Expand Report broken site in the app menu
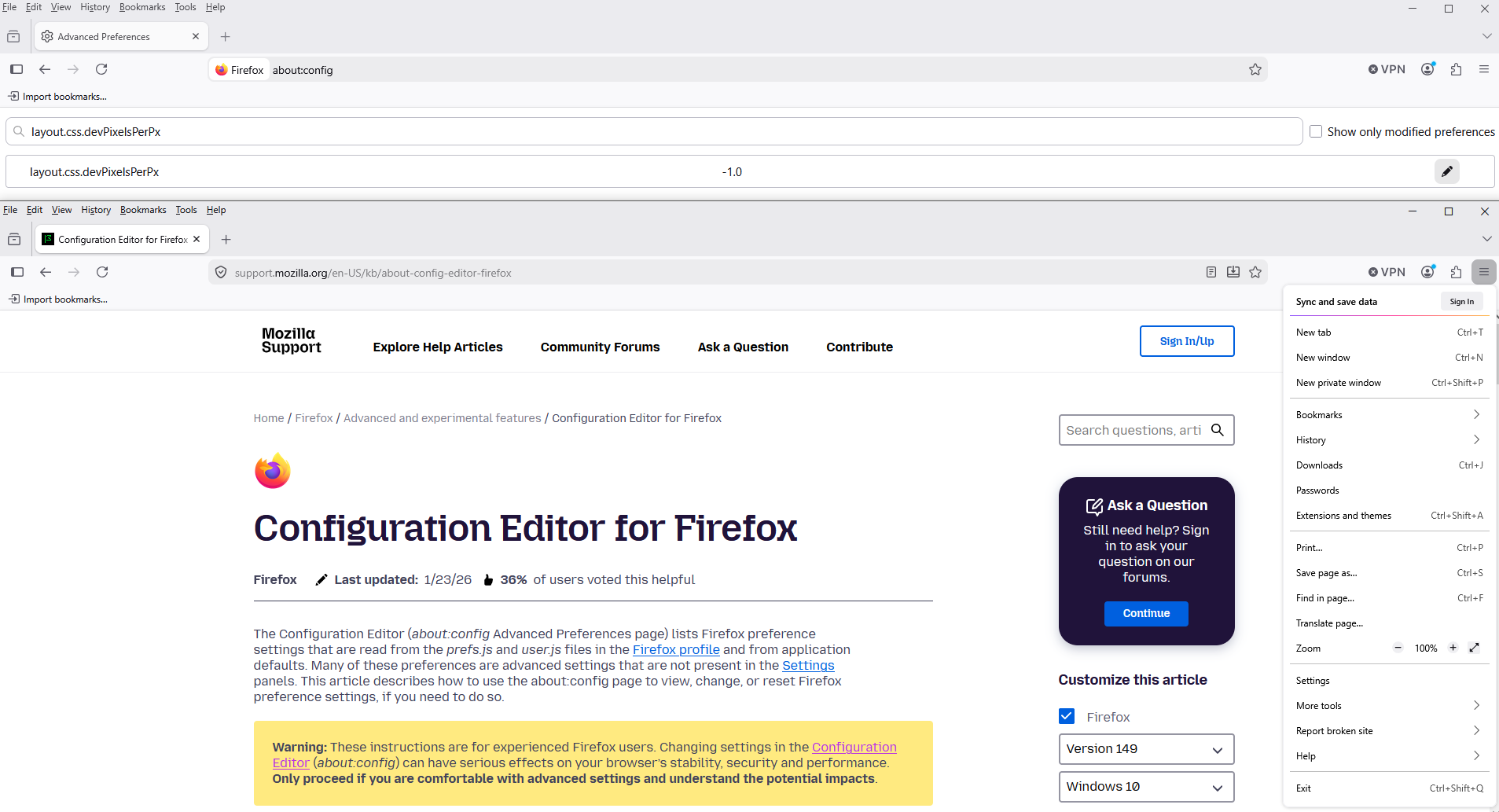This screenshot has width=1499, height=812. 1390,731
